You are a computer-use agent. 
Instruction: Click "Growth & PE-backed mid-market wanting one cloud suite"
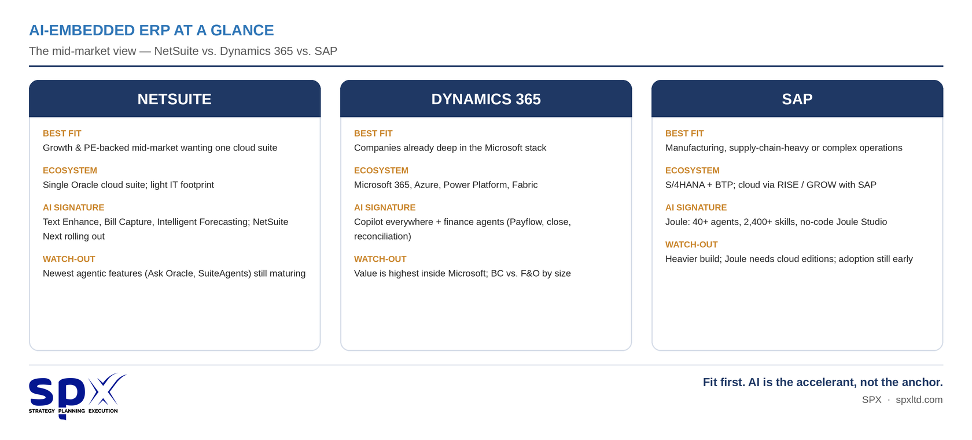(160, 148)
